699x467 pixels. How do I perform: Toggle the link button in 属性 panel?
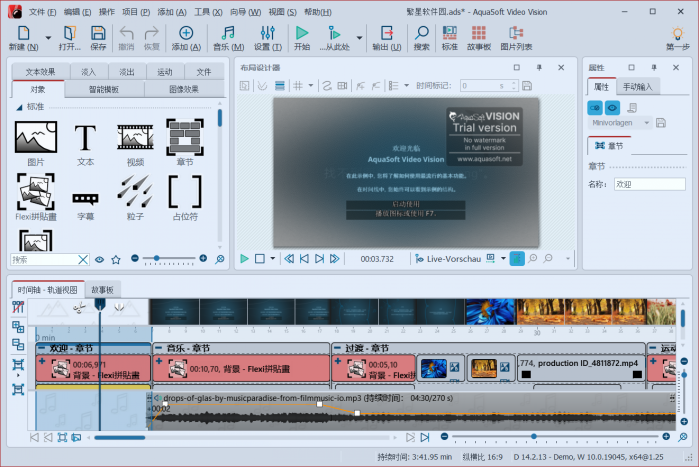pyautogui.click(x=595, y=108)
